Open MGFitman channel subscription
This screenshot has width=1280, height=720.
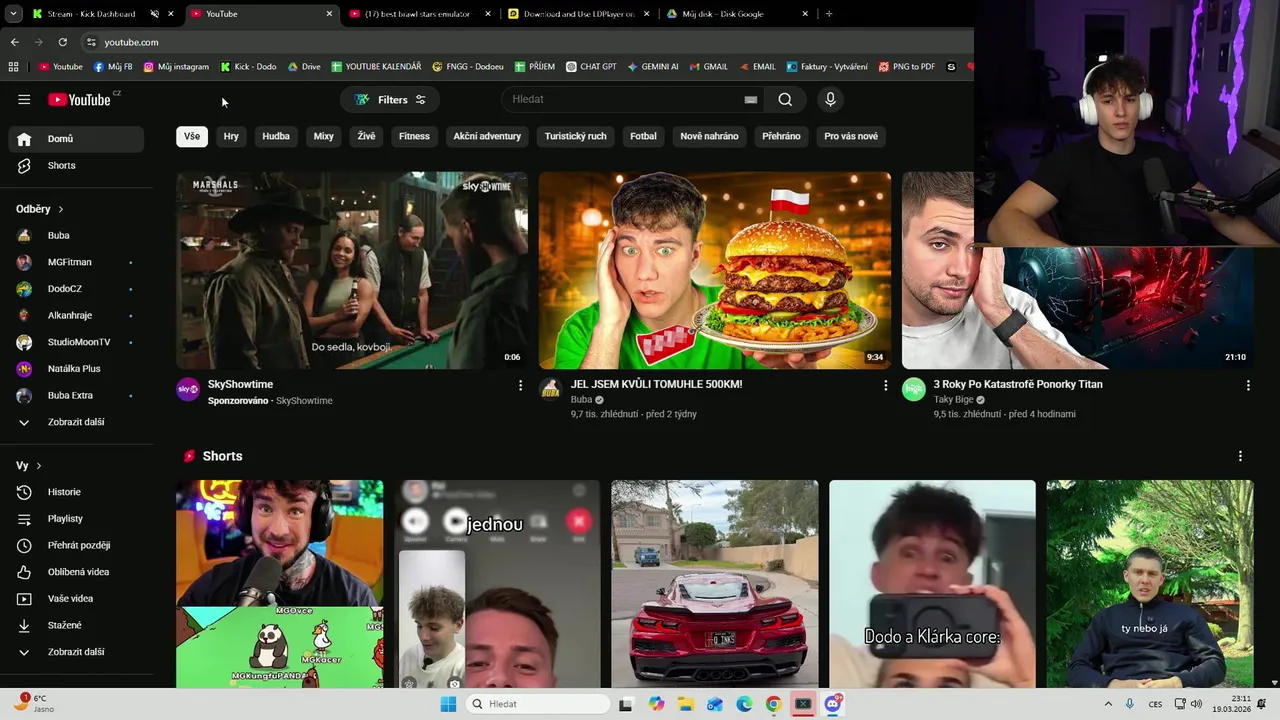pyautogui.click(x=76, y=262)
